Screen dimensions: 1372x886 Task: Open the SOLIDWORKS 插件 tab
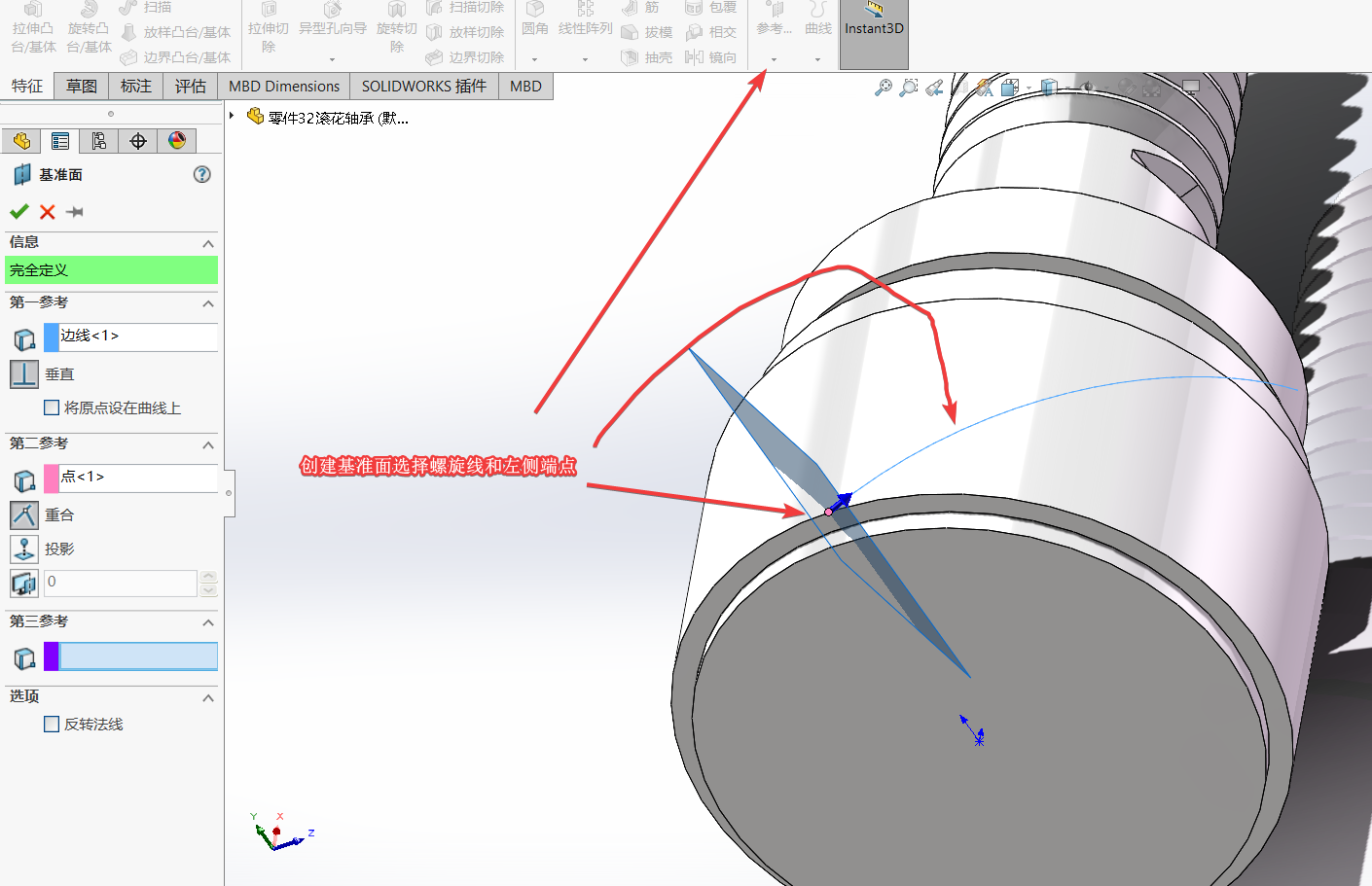[x=424, y=86]
